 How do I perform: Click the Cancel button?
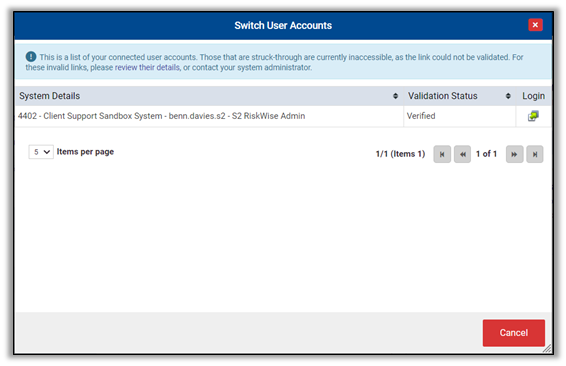514,333
